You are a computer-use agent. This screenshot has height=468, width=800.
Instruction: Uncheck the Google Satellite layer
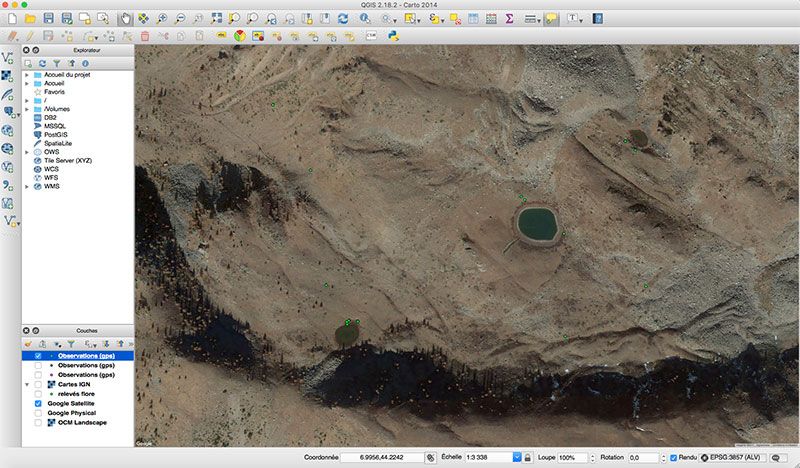(x=38, y=403)
